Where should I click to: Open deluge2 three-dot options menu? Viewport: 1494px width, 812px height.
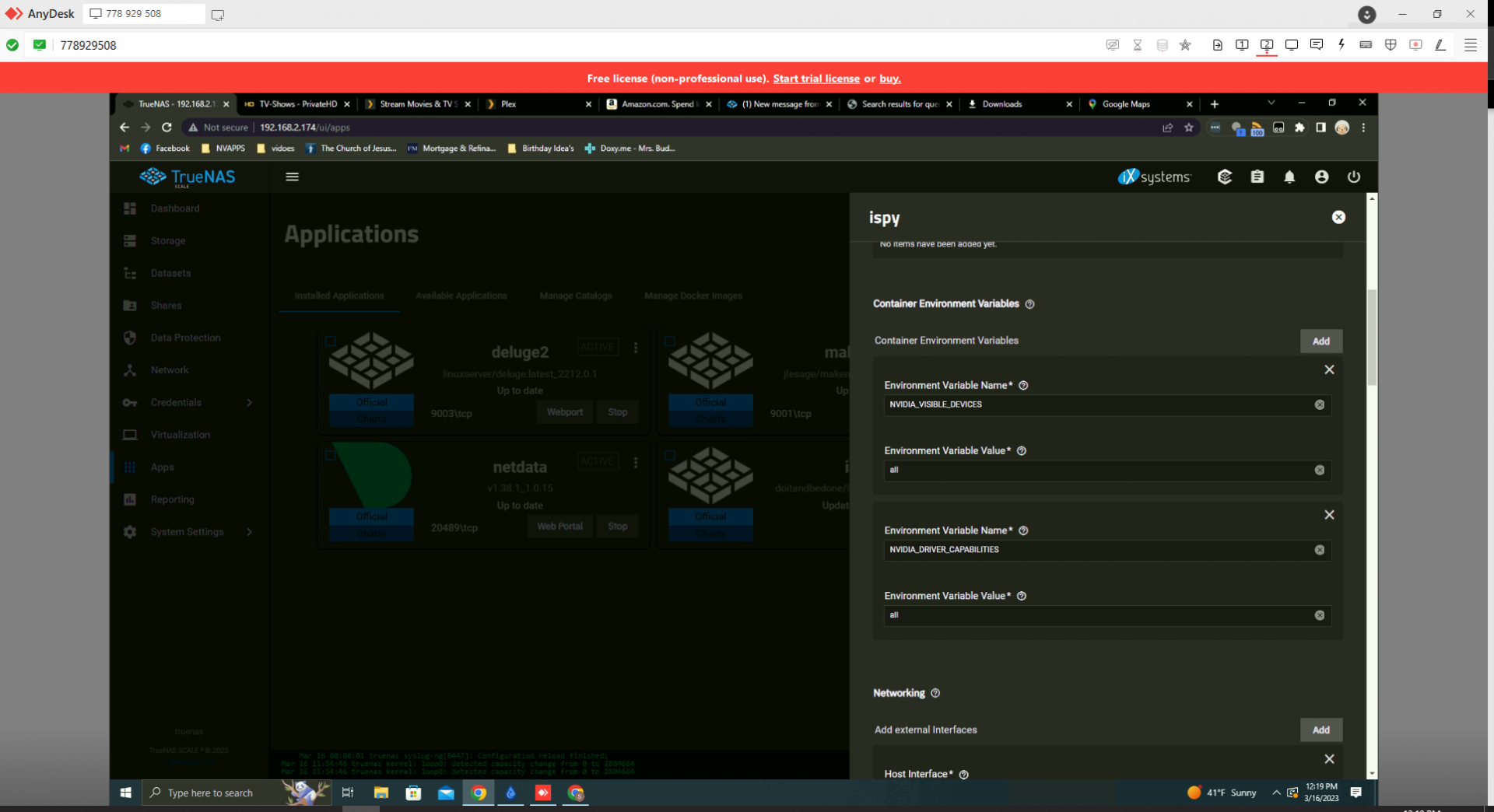(636, 348)
